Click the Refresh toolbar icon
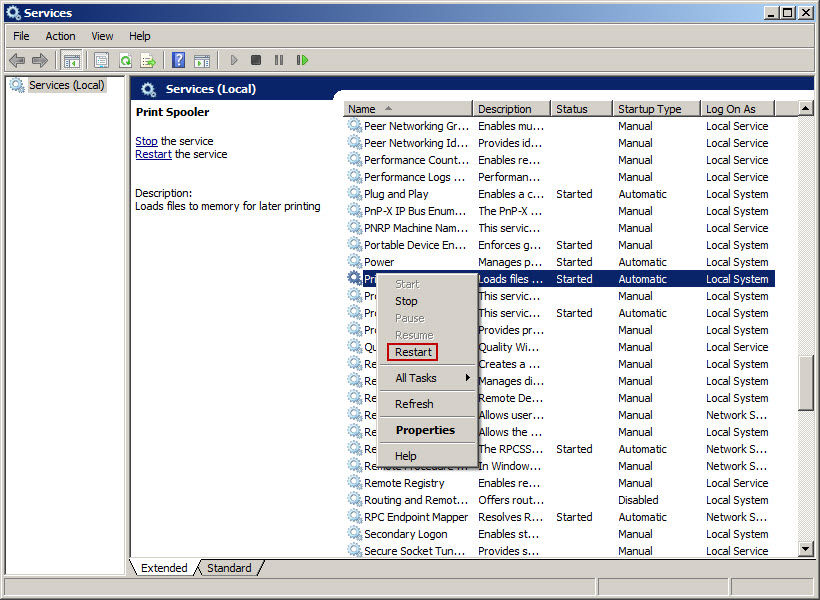820x600 pixels. (x=125, y=60)
